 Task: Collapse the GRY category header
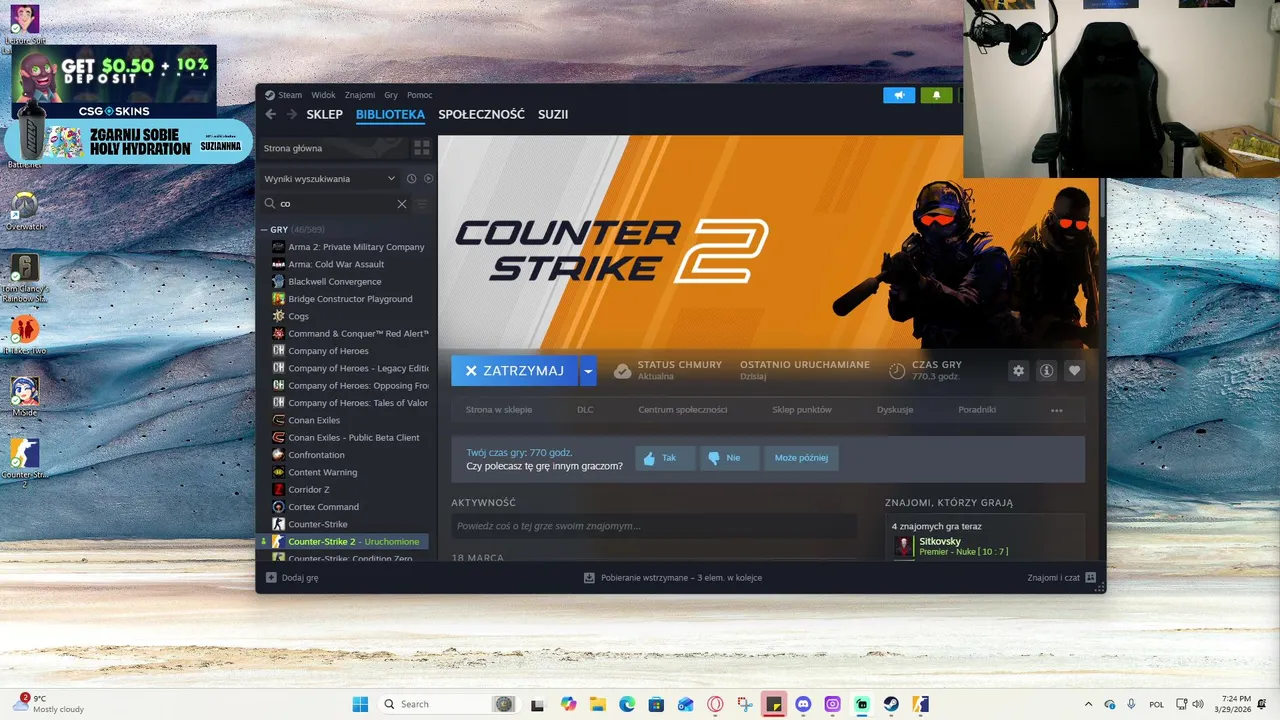click(279, 230)
